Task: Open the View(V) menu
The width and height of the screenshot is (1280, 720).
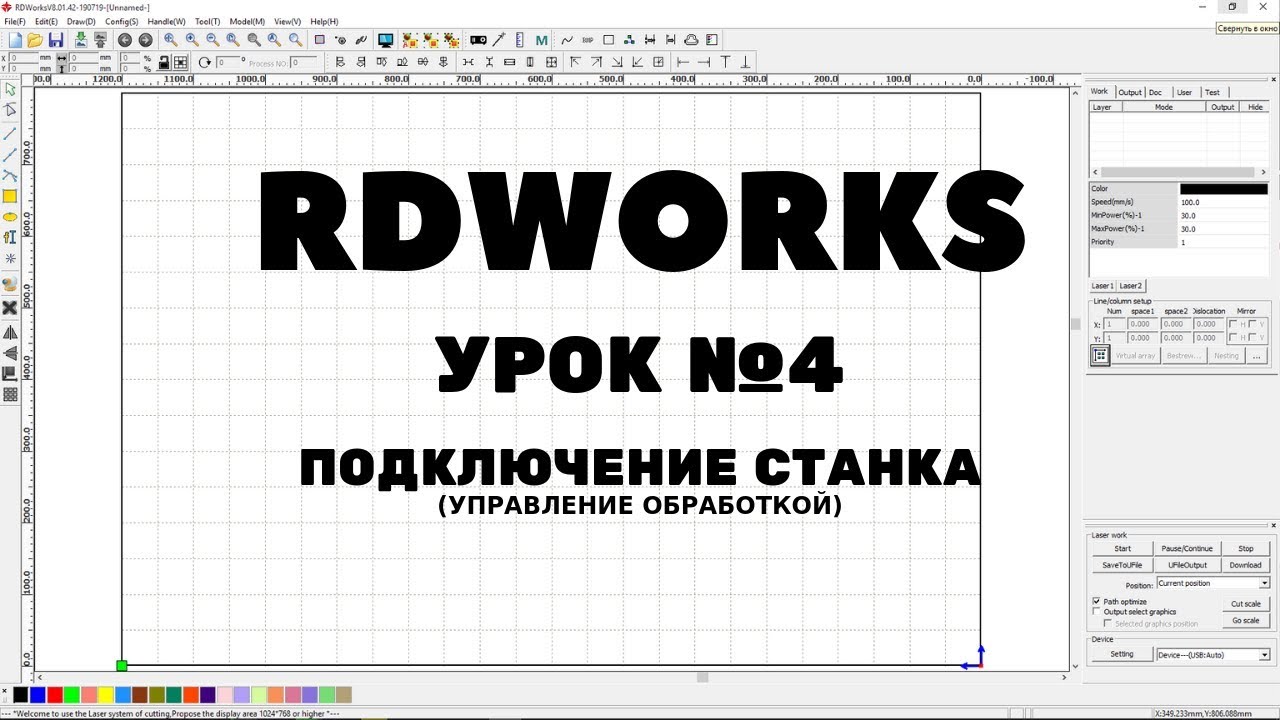Action: [287, 21]
